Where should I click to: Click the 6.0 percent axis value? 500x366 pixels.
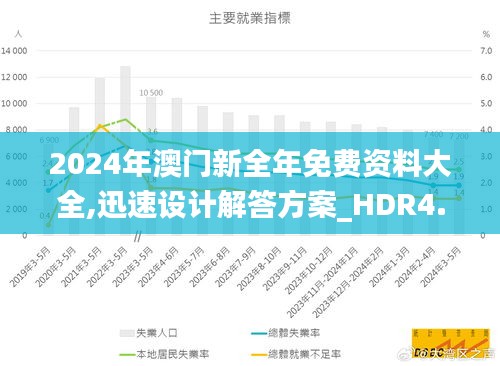point(486,77)
